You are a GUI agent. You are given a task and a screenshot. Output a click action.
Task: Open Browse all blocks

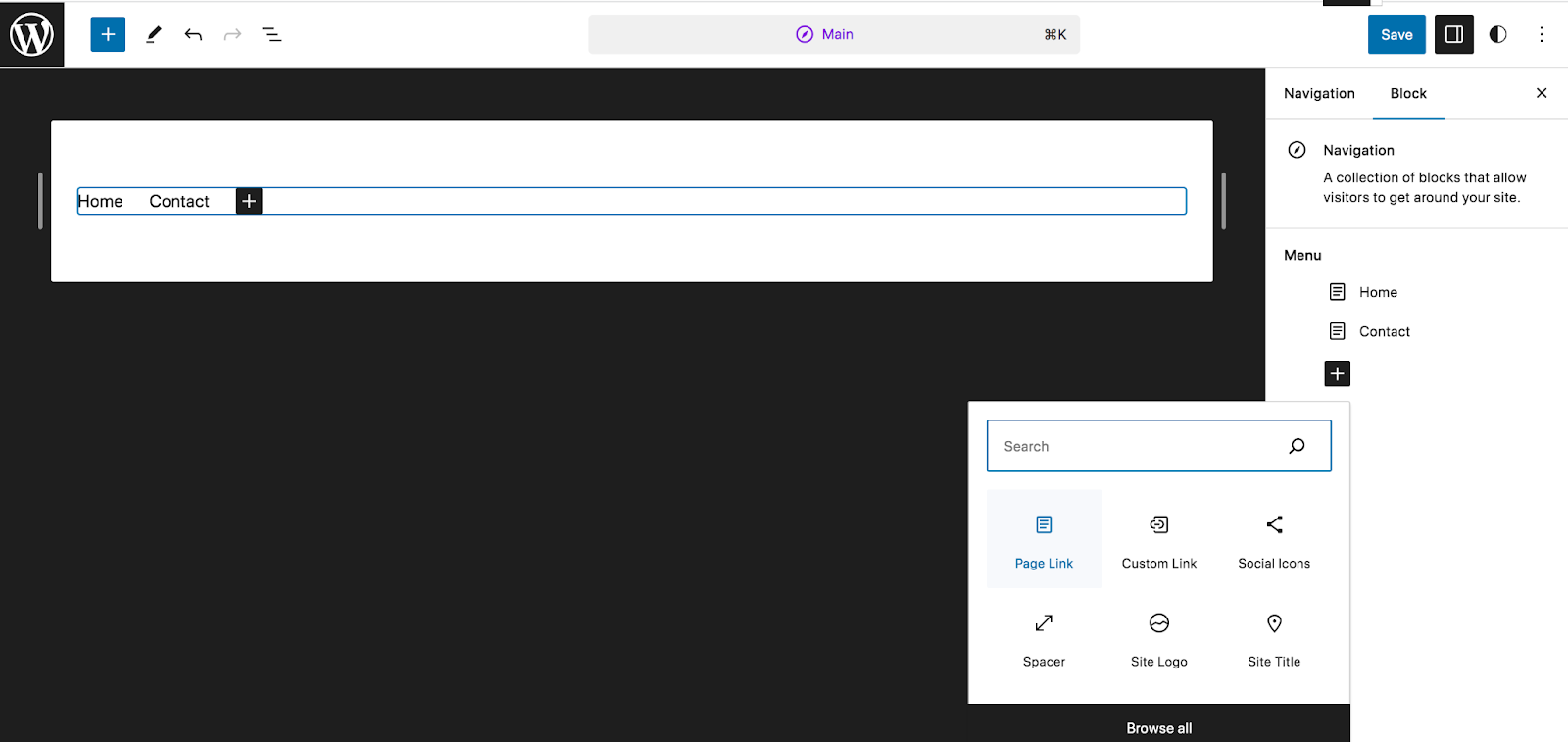[x=1158, y=727]
